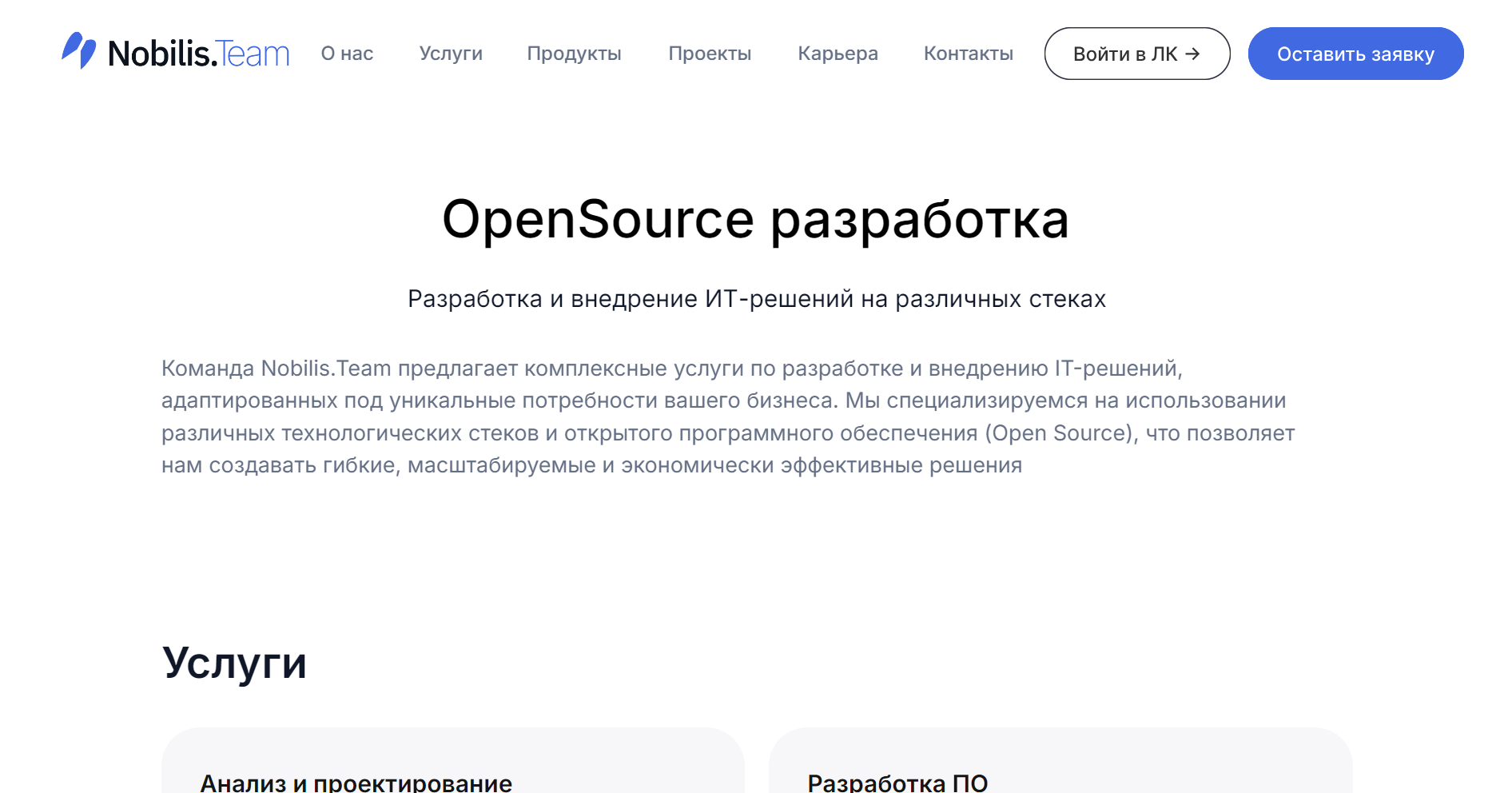This screenshot has height=793, width=1512.
Task: Navigate to Карьера
Action: [837, 54]
